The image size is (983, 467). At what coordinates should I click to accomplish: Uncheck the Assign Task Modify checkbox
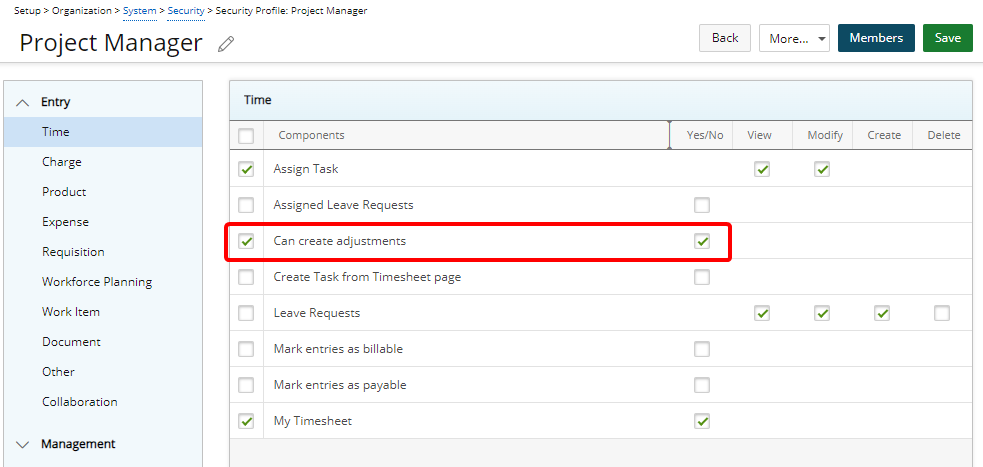pyautogui.click(x=822, y=169)
